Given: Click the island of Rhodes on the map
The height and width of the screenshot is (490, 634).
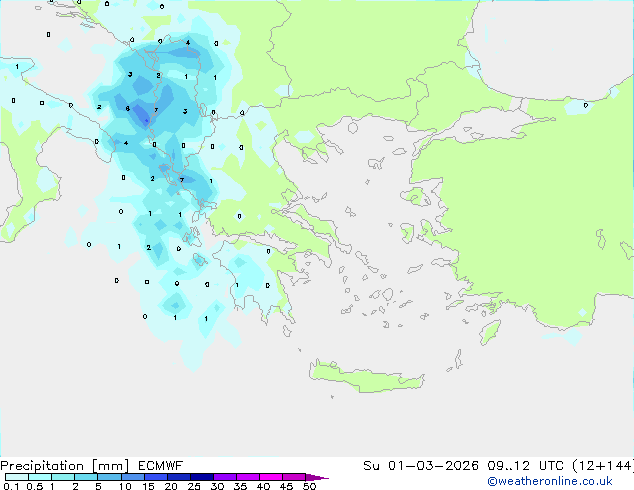Looking at the screenshot, I should coord(490,332).
